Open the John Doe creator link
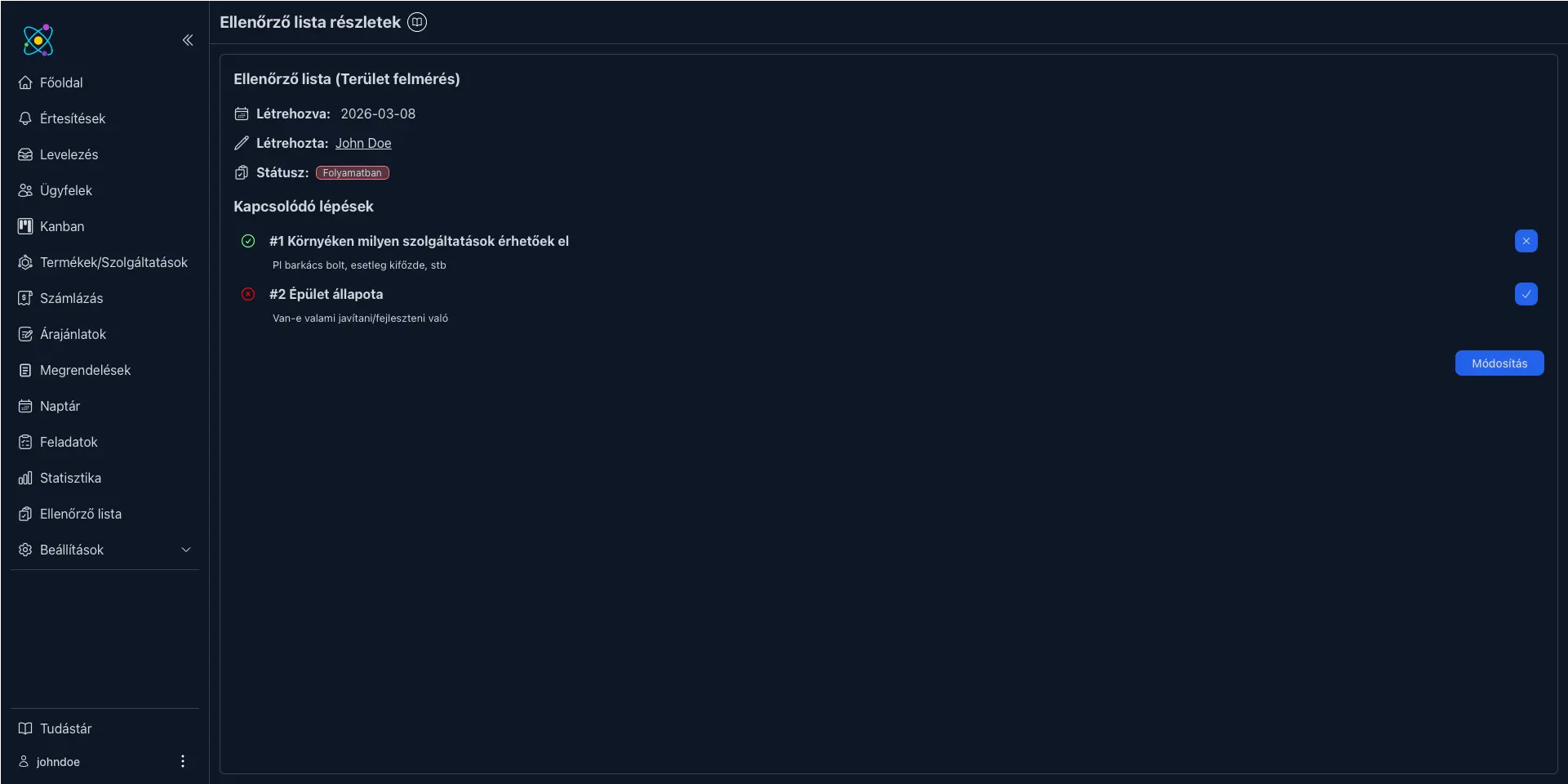This screenshot has height=784, width=1568. (363, 143)
